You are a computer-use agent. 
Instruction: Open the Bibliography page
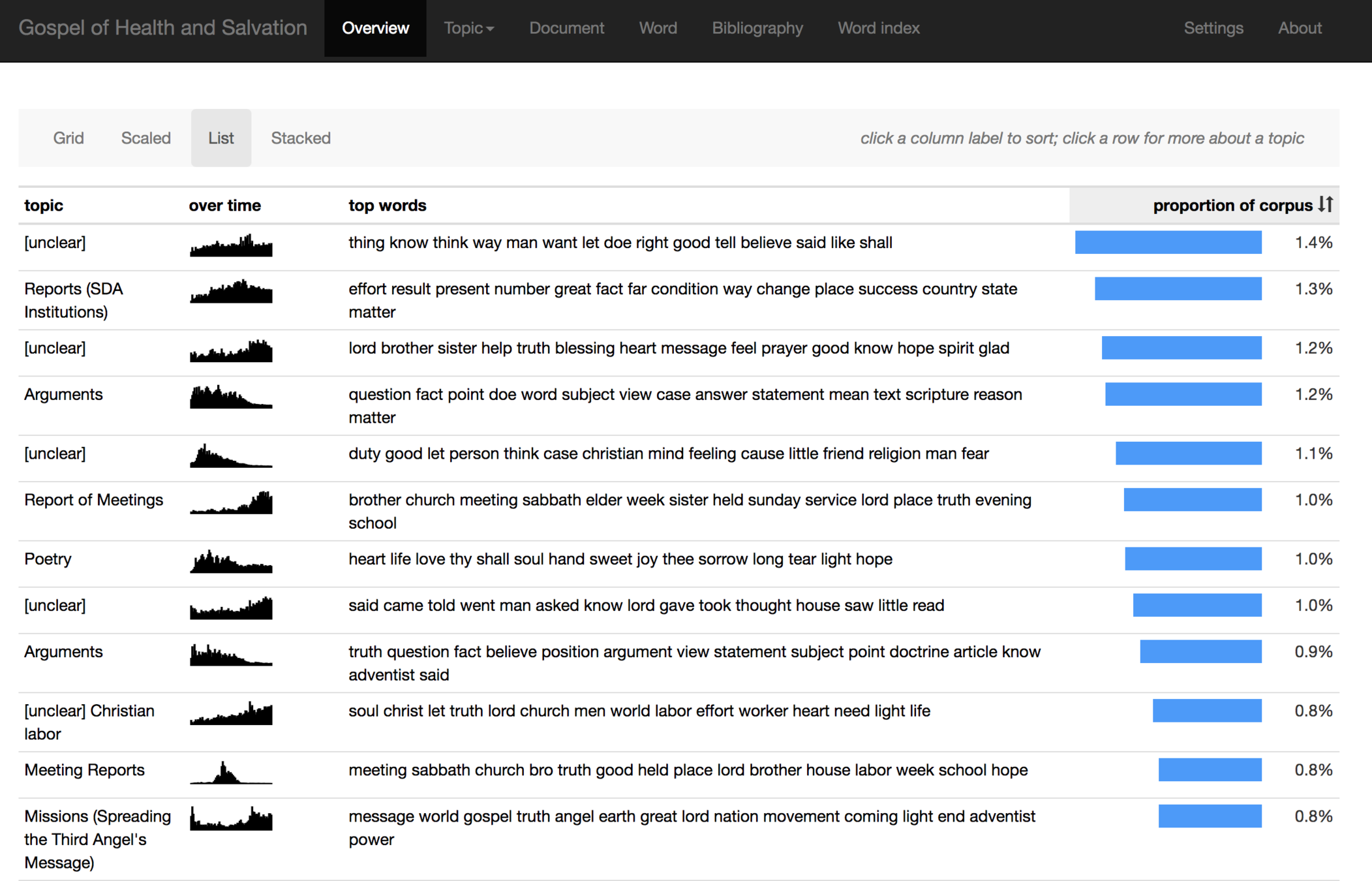[757, 28]
